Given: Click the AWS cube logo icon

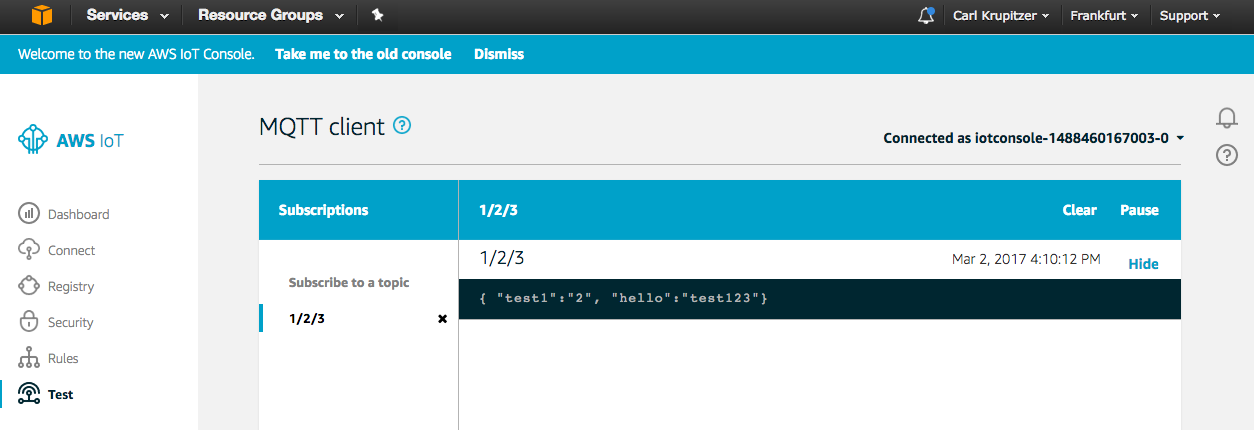Looking at the screenshot, I should pos(41,16).
